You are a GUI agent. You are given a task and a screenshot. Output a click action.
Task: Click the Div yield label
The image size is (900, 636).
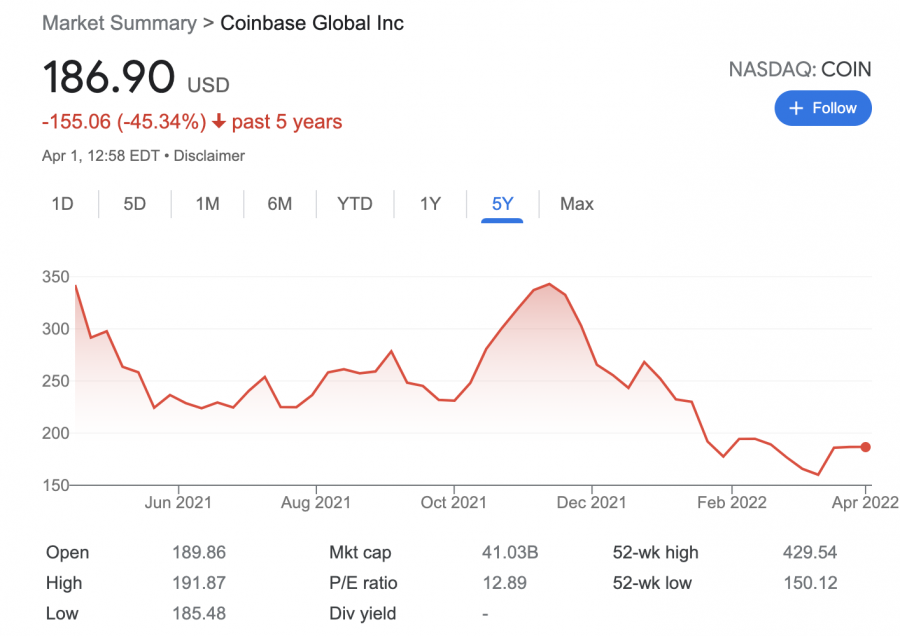(x=363, y=613)
